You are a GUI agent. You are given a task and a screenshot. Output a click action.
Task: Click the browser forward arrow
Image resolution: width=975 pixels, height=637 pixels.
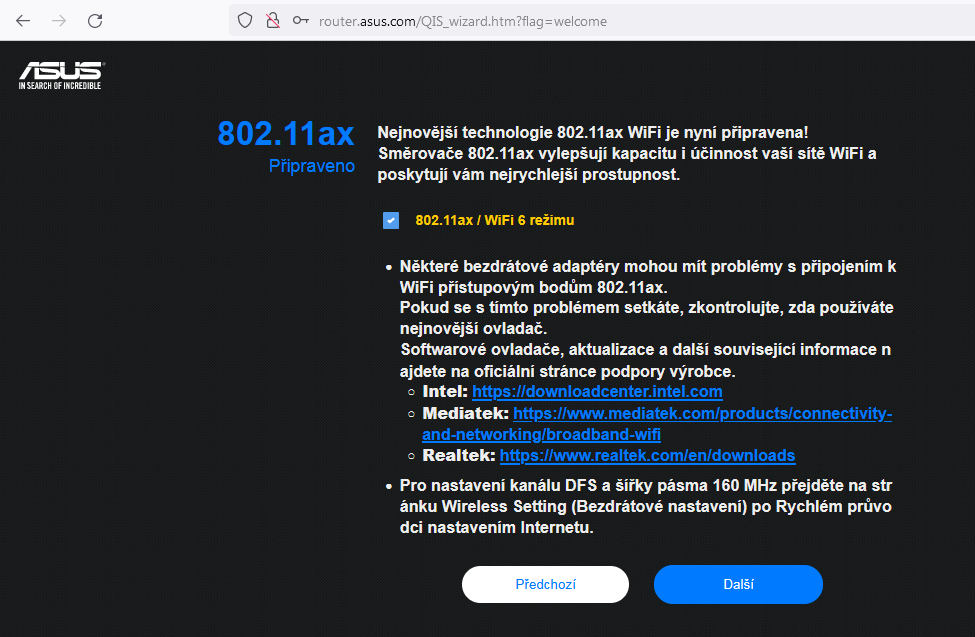pyautogui.click(x=59, y=21)
